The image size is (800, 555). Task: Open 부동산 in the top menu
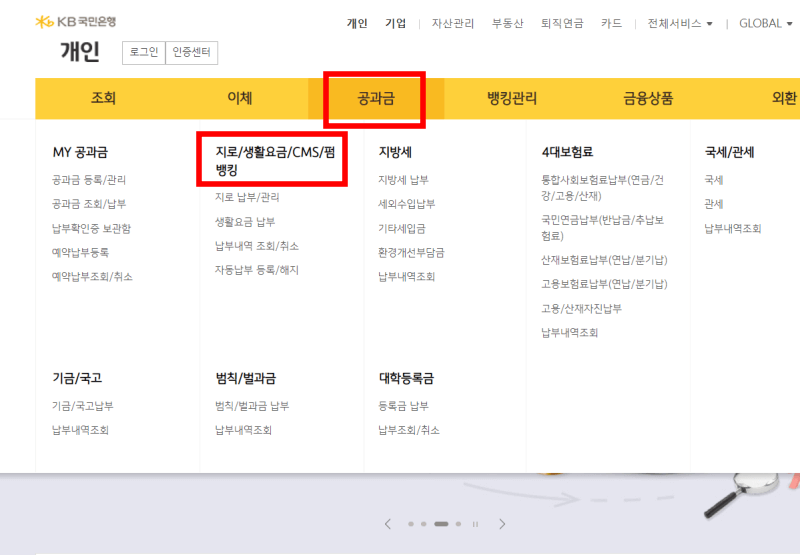click(507, 23)
